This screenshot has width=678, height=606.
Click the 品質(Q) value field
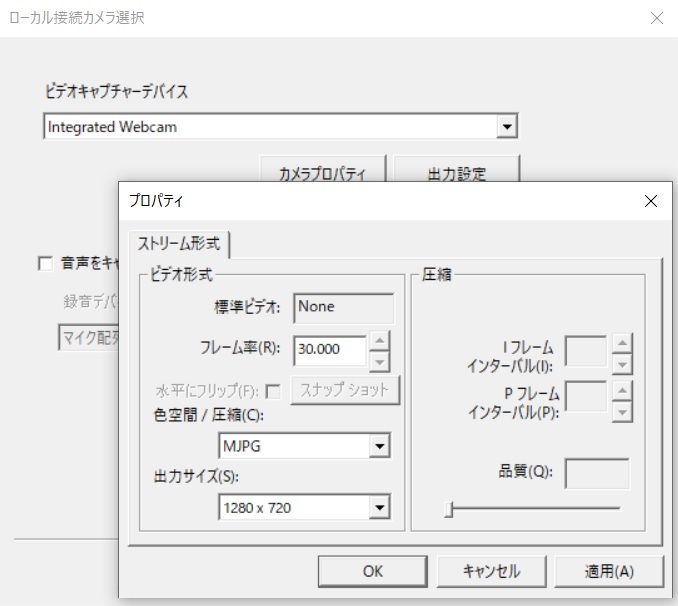click(x=597, y=474)
